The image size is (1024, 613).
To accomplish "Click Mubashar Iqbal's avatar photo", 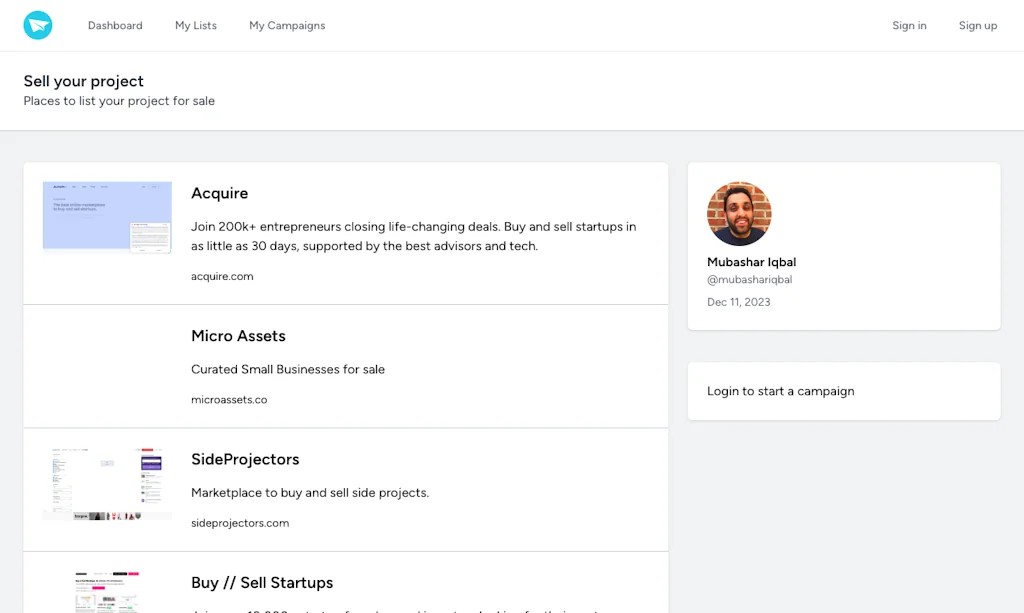I will [739, 214].
